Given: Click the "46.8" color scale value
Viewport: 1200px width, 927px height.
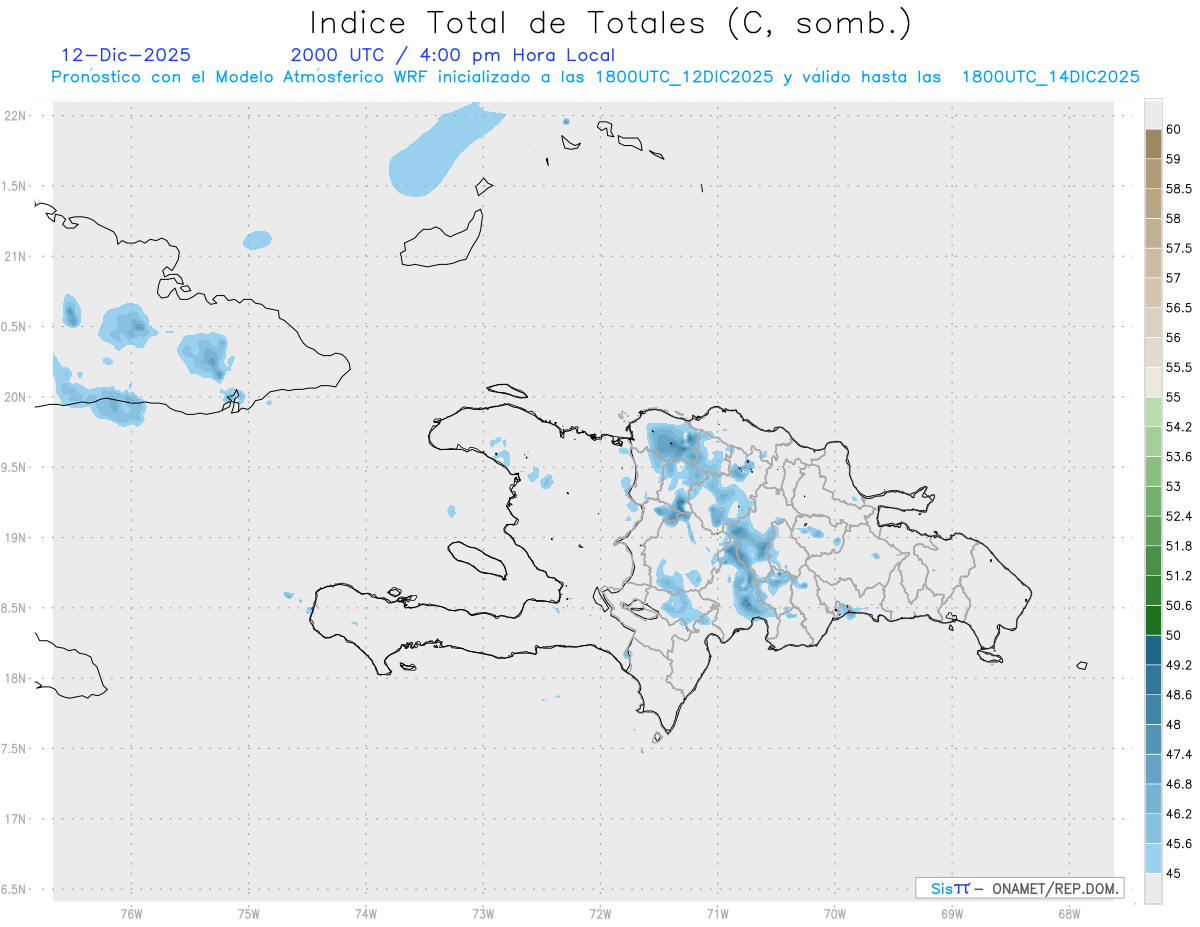Looking at the screenshot, I should point(1179,784).
